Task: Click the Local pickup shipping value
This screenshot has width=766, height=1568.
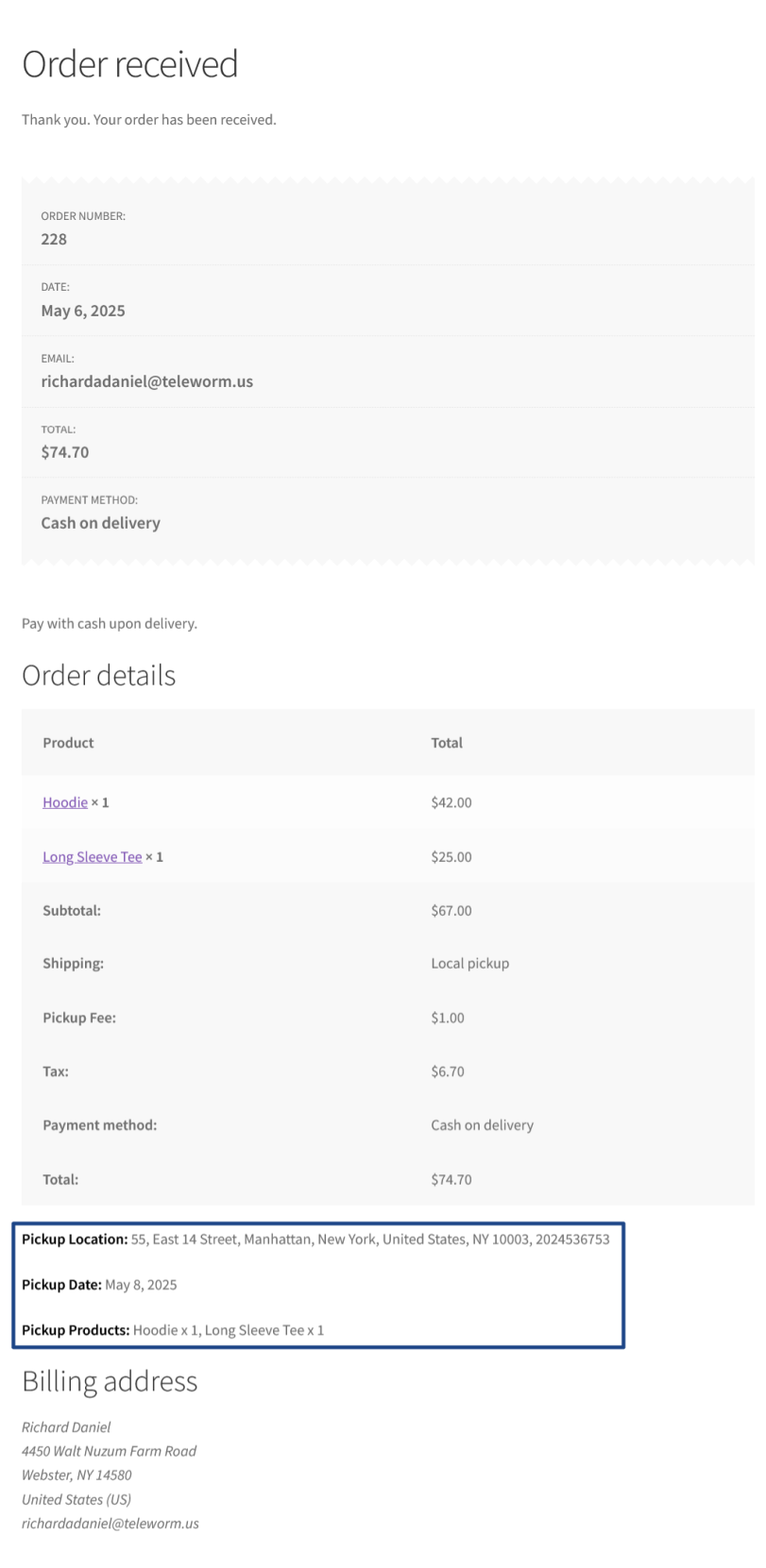Action: coord(469,964)
